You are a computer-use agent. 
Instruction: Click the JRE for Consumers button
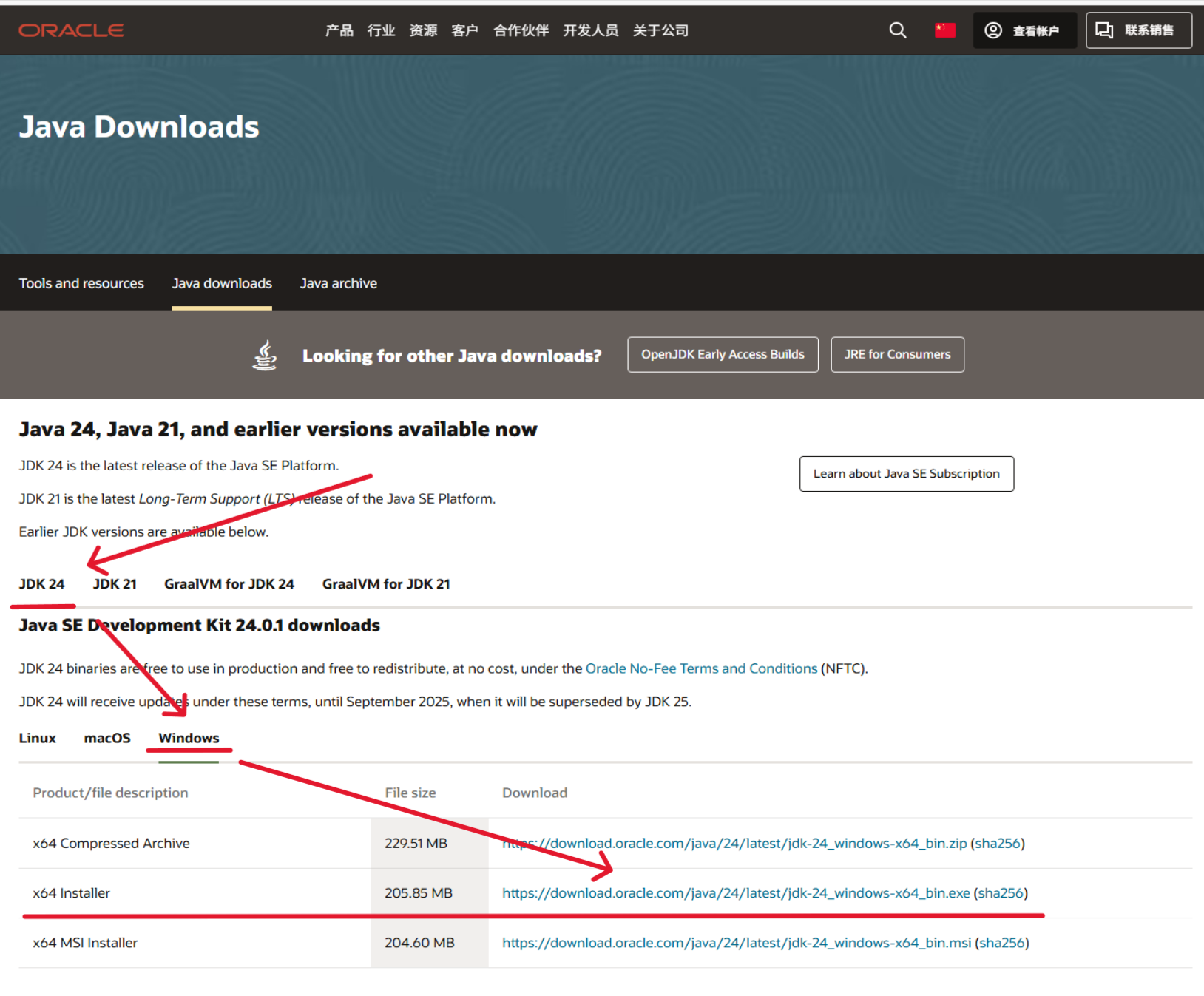(x=897, y=354)
